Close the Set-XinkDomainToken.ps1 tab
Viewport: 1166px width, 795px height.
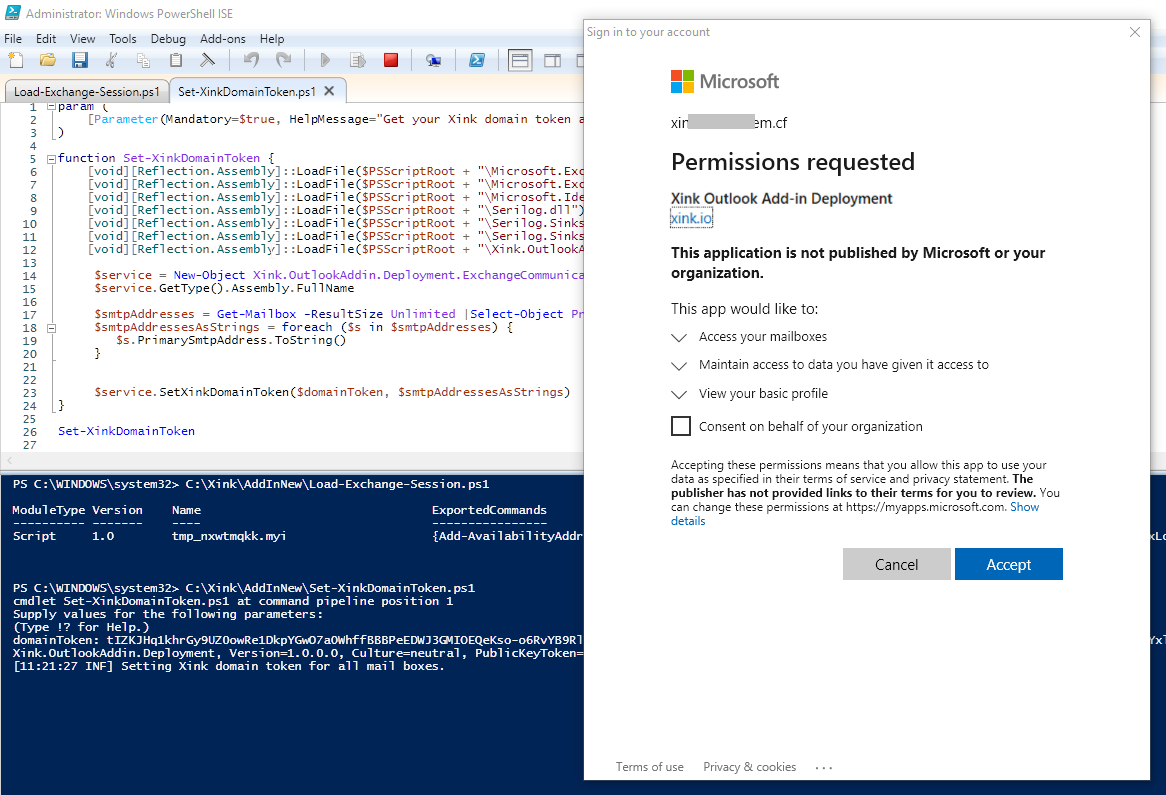click(329, 91)
